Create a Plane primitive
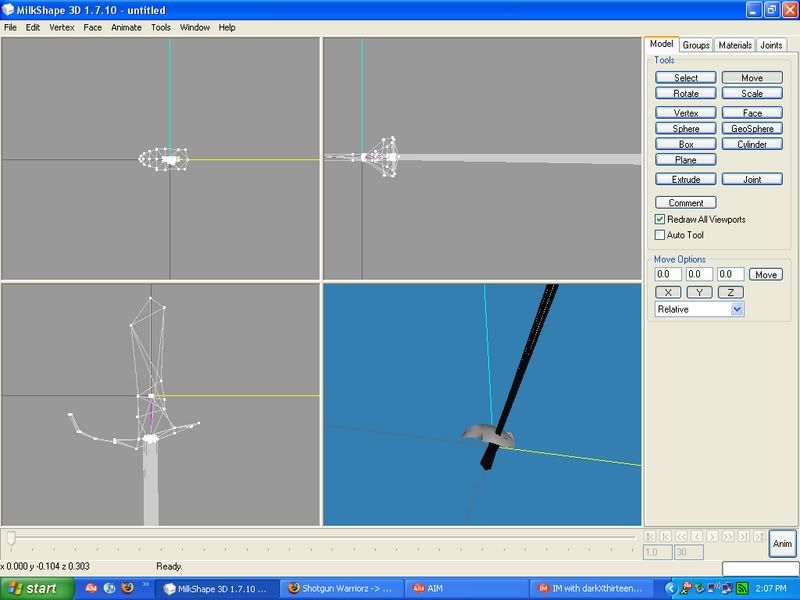The width and height of the screenshot is (800, 600). (686, 160)
